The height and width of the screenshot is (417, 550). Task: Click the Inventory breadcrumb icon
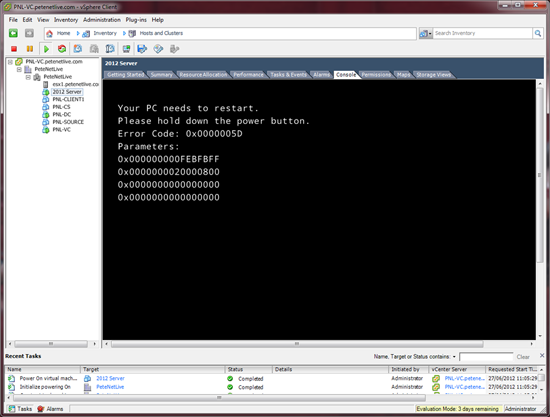click(86, 34)
